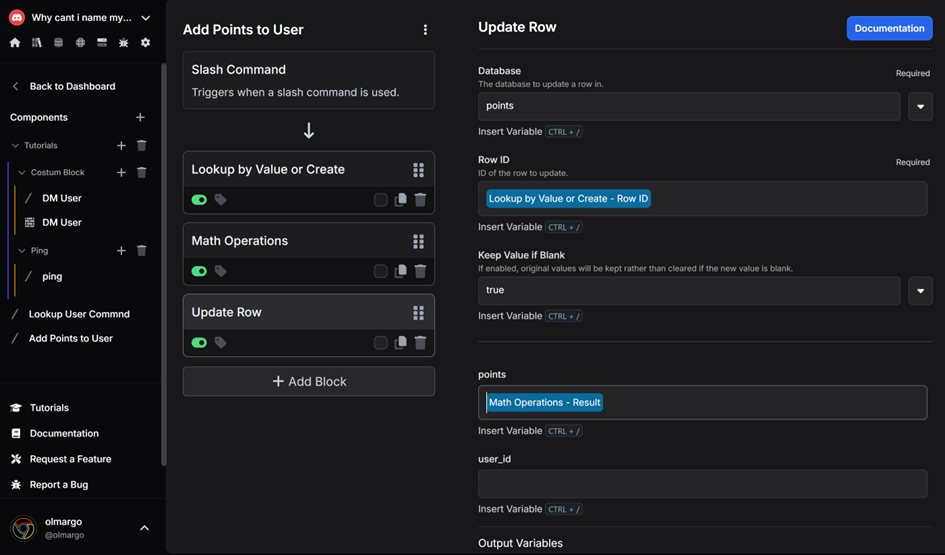Duplicate the Update Row block
945x555 pixels.
coord(400,342)
